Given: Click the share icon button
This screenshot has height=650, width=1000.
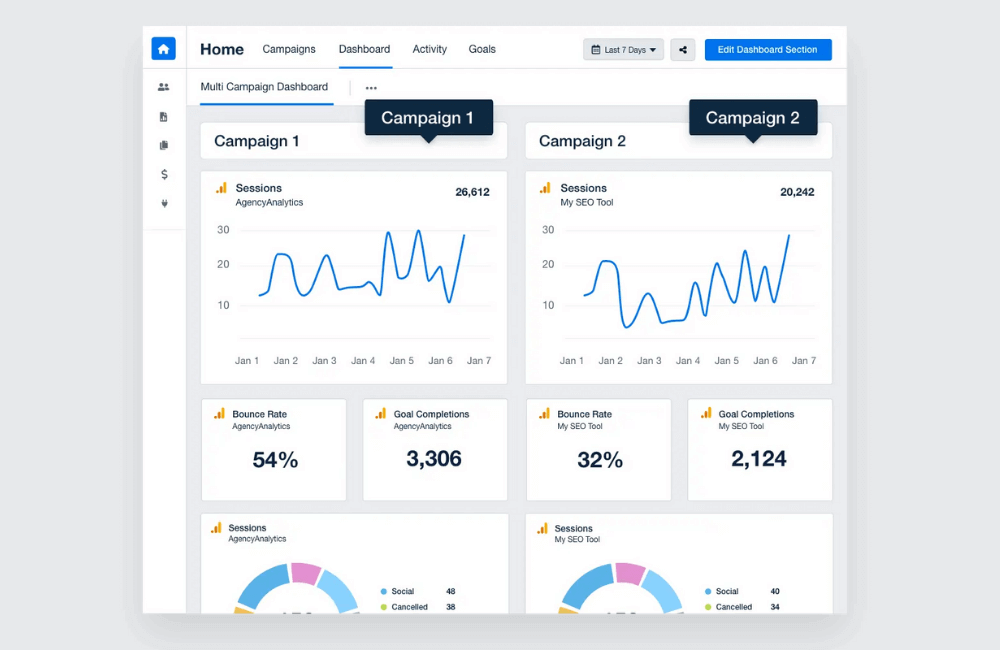Looking at the screenshot, I should 683,49.
